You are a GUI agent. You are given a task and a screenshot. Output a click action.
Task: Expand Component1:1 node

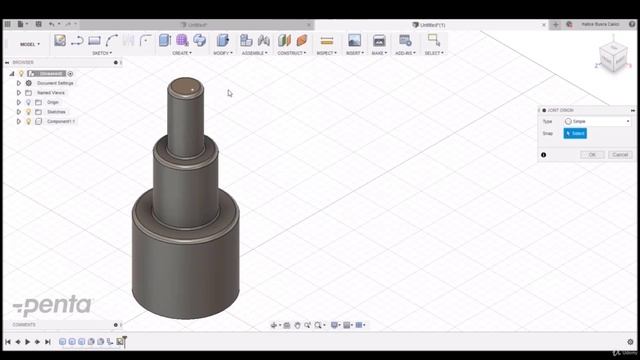[x=18, y=122]
